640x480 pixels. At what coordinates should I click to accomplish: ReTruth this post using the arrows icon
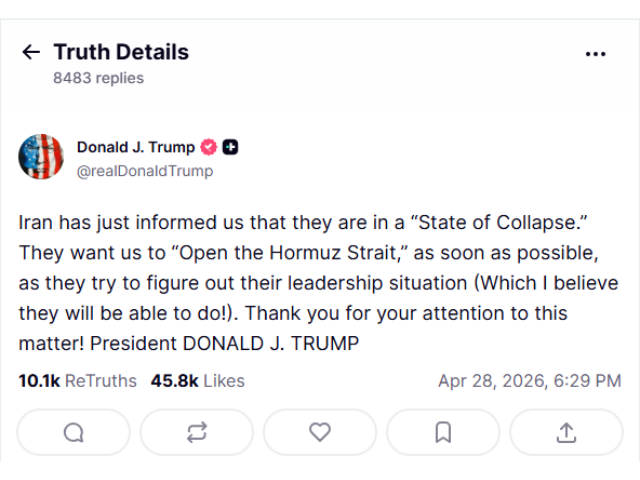pos(197,432)
